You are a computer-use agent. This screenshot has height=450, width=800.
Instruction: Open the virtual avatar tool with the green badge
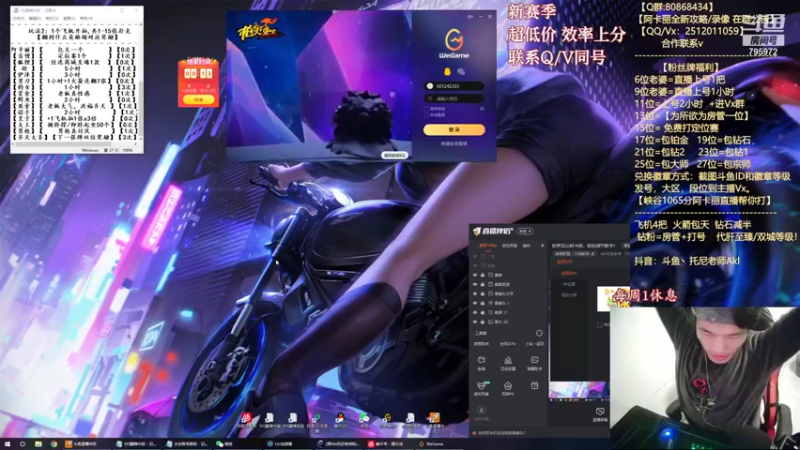point(482,388)
